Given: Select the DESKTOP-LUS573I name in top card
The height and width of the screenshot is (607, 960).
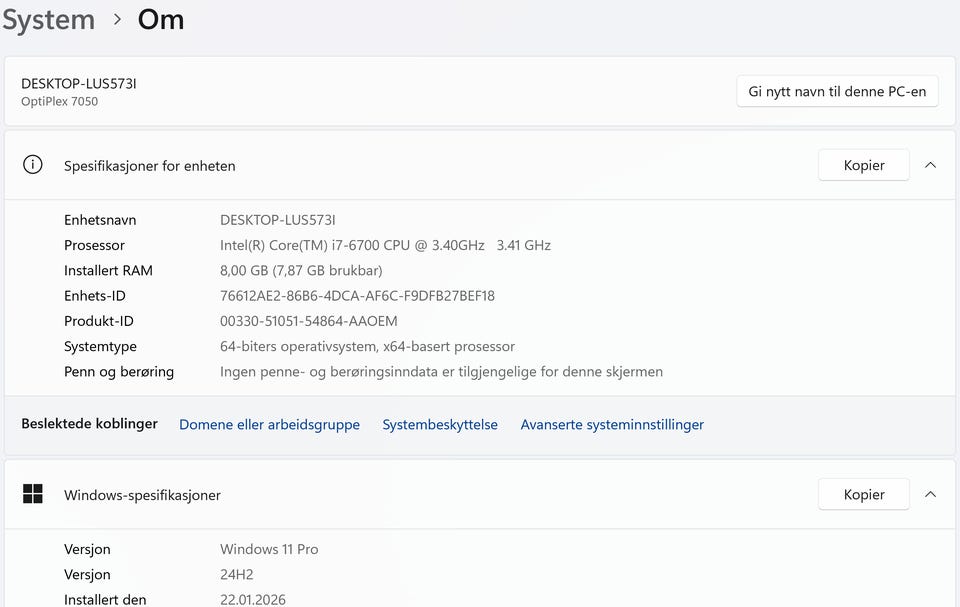Looking at the screenshot, I should [x=78, y=84].
